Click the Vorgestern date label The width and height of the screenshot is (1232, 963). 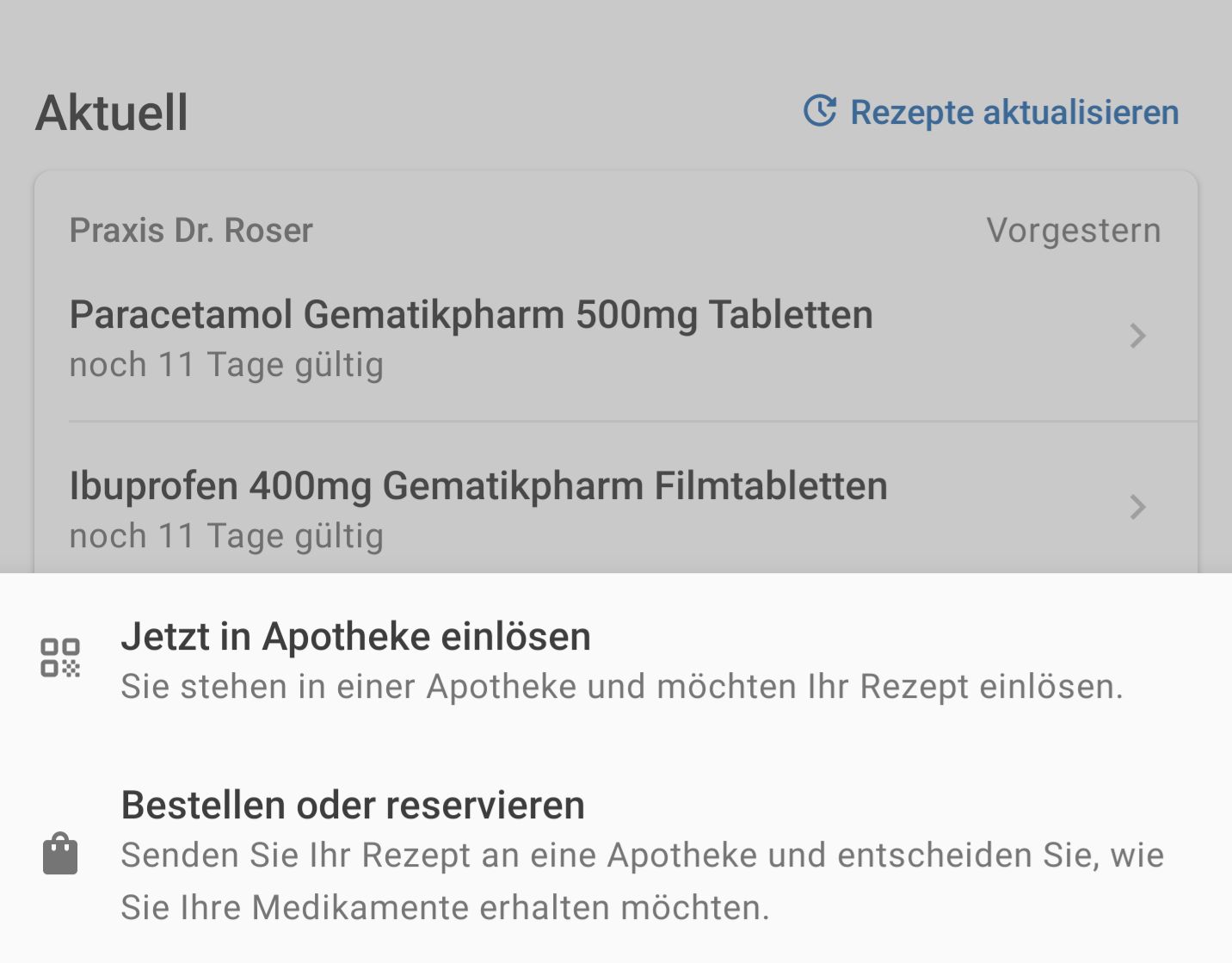point(1073,231)
